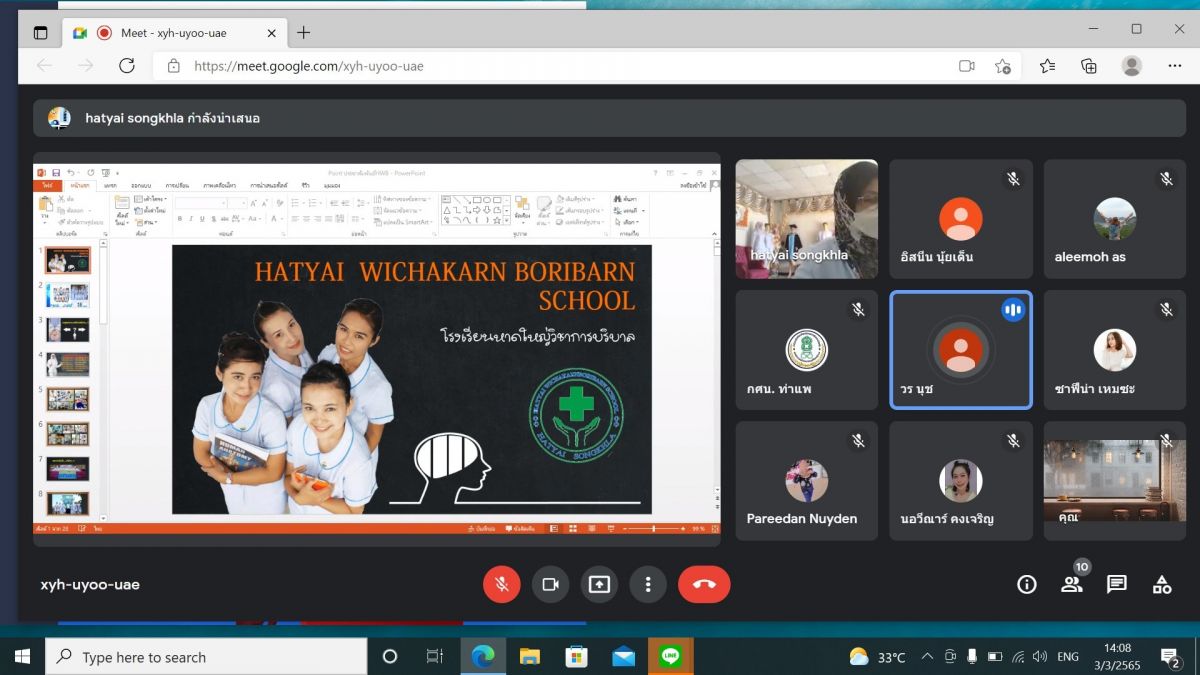The image size is (1200, 675).
Task: Click the camera permission icon in address bar
Action: pos(966,66)
